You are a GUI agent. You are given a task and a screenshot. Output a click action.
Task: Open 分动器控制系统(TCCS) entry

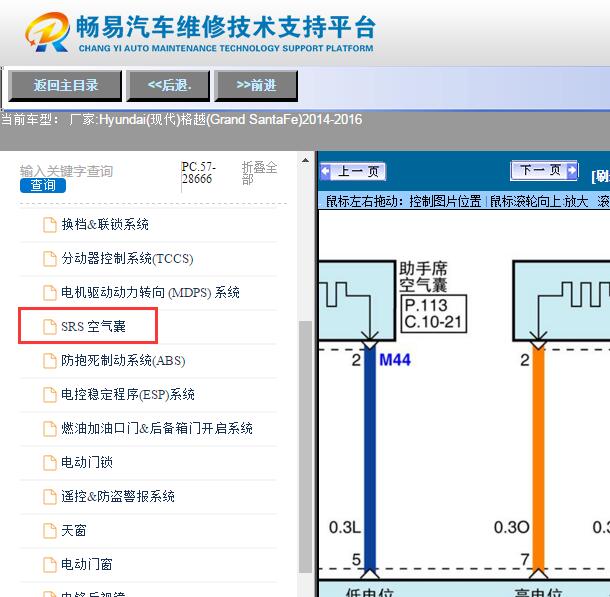tap(127, 259)
